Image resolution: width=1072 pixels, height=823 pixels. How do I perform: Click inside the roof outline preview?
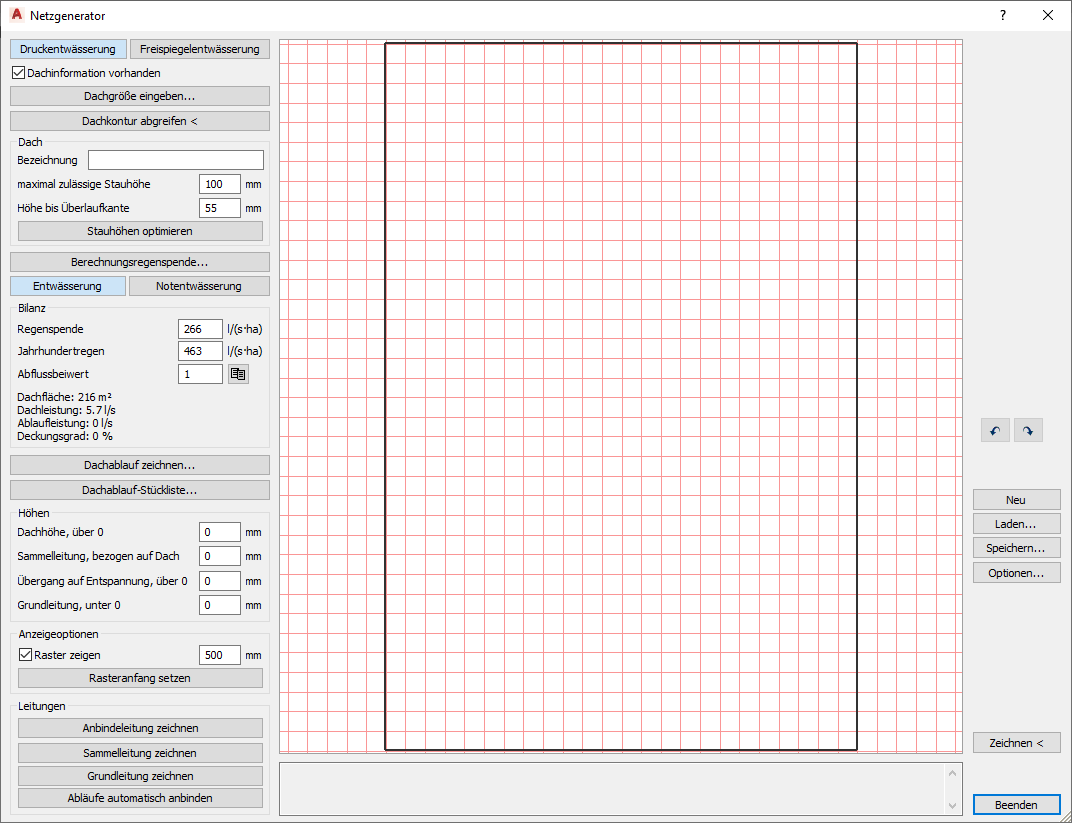pos(621,396)
